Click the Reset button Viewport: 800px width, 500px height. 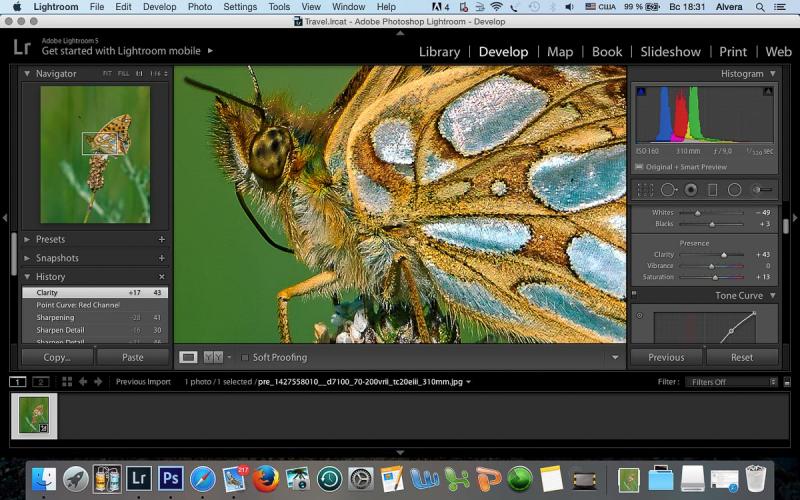(742, 358)
